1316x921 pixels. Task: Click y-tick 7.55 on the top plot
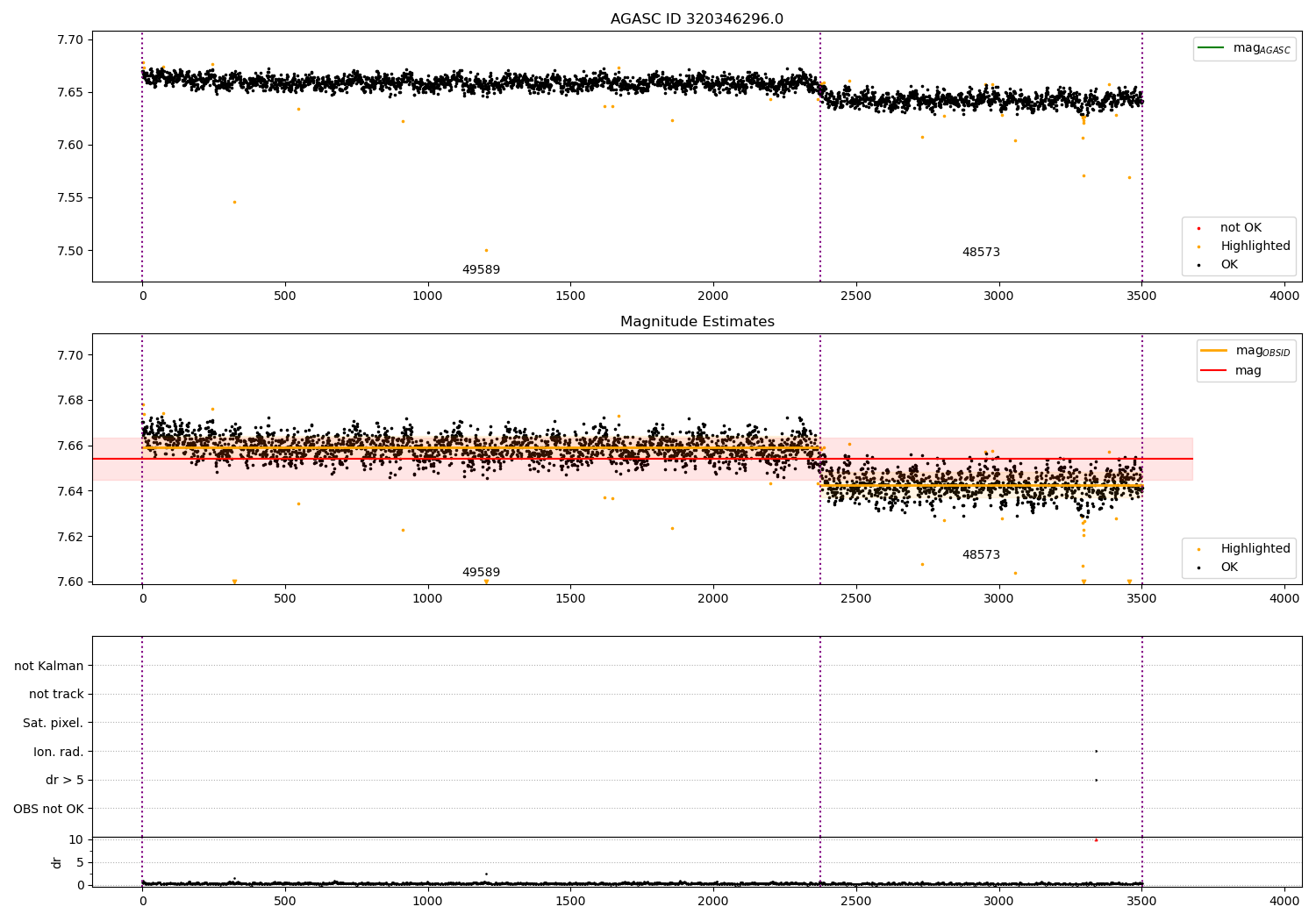click(x=70, y=198)
